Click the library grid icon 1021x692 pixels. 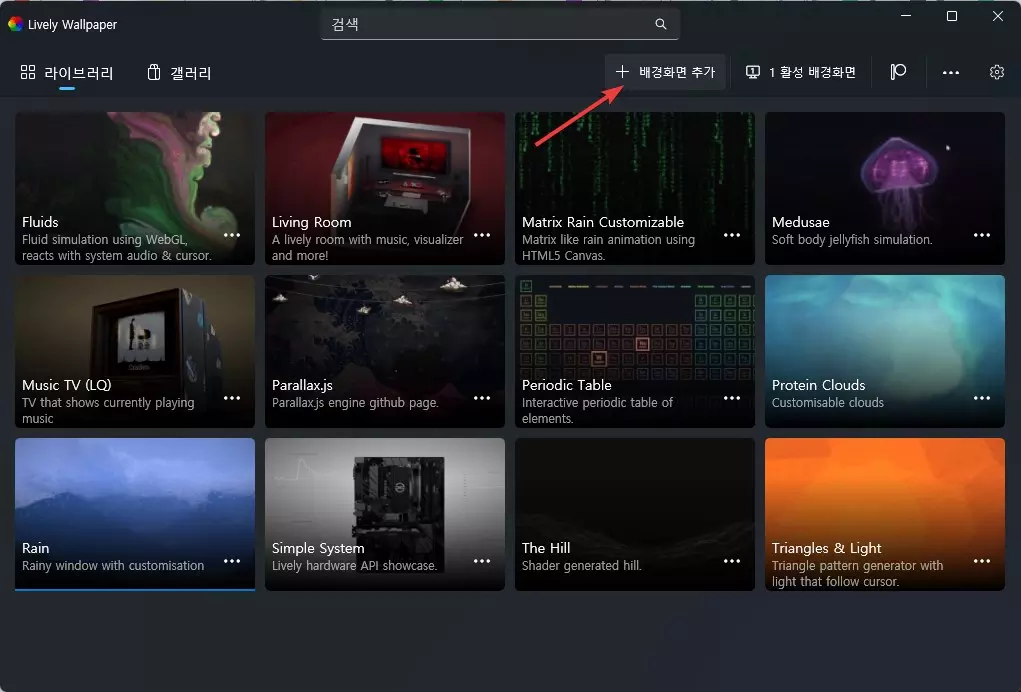point(28,71)
